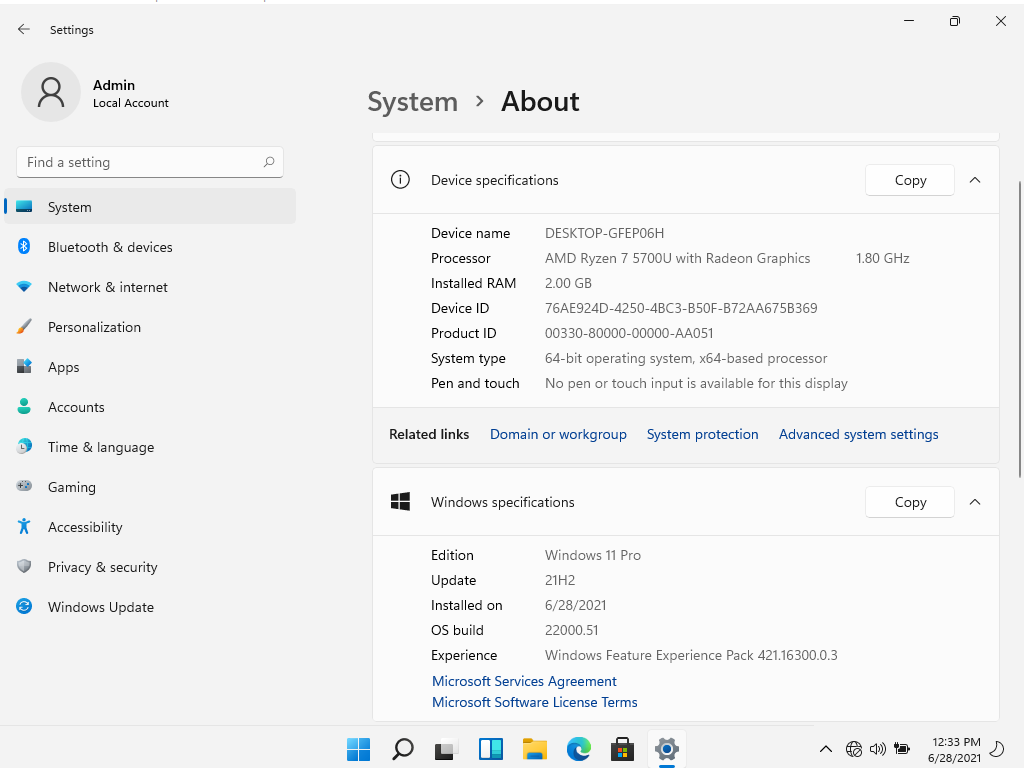This screenshot has height=768, width=1024.
Task: Open Network & internet settings
Action: (150, 287)
